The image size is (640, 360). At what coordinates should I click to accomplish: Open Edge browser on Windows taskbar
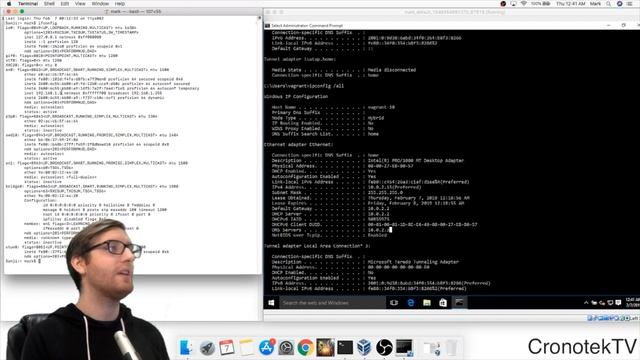click(411, 302)
